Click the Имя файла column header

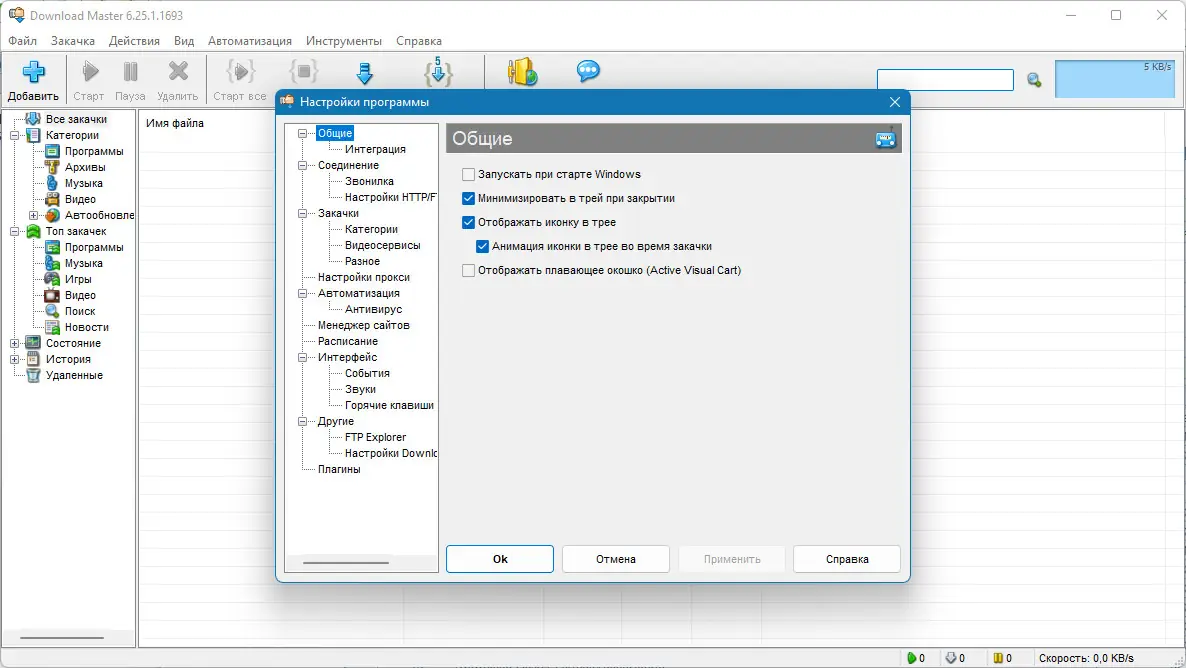click(175, 123)
